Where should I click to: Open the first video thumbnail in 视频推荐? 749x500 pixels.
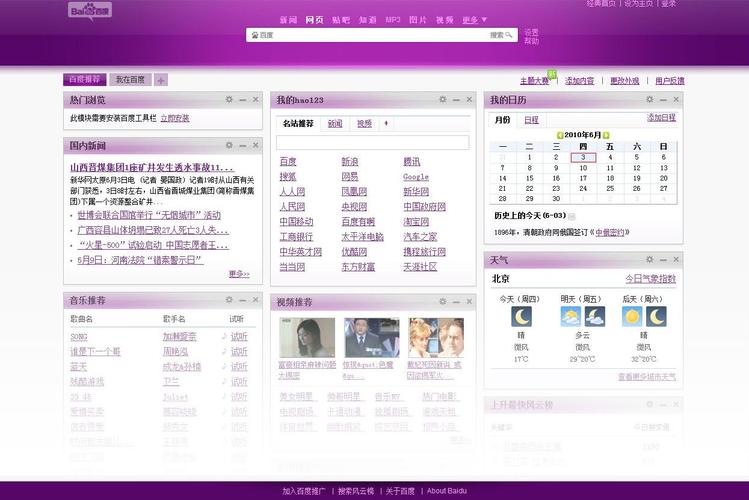(305, 338)
